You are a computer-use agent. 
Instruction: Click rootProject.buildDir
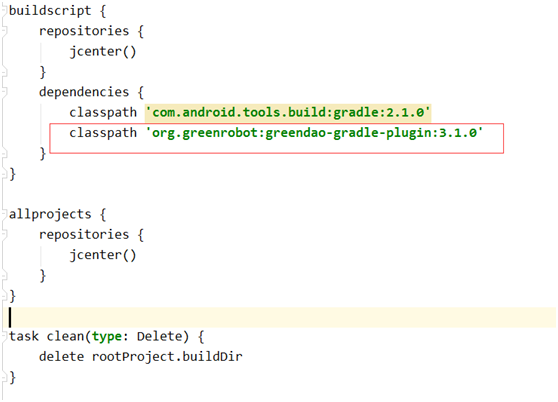pyautogui.click(x=167, y=357)
